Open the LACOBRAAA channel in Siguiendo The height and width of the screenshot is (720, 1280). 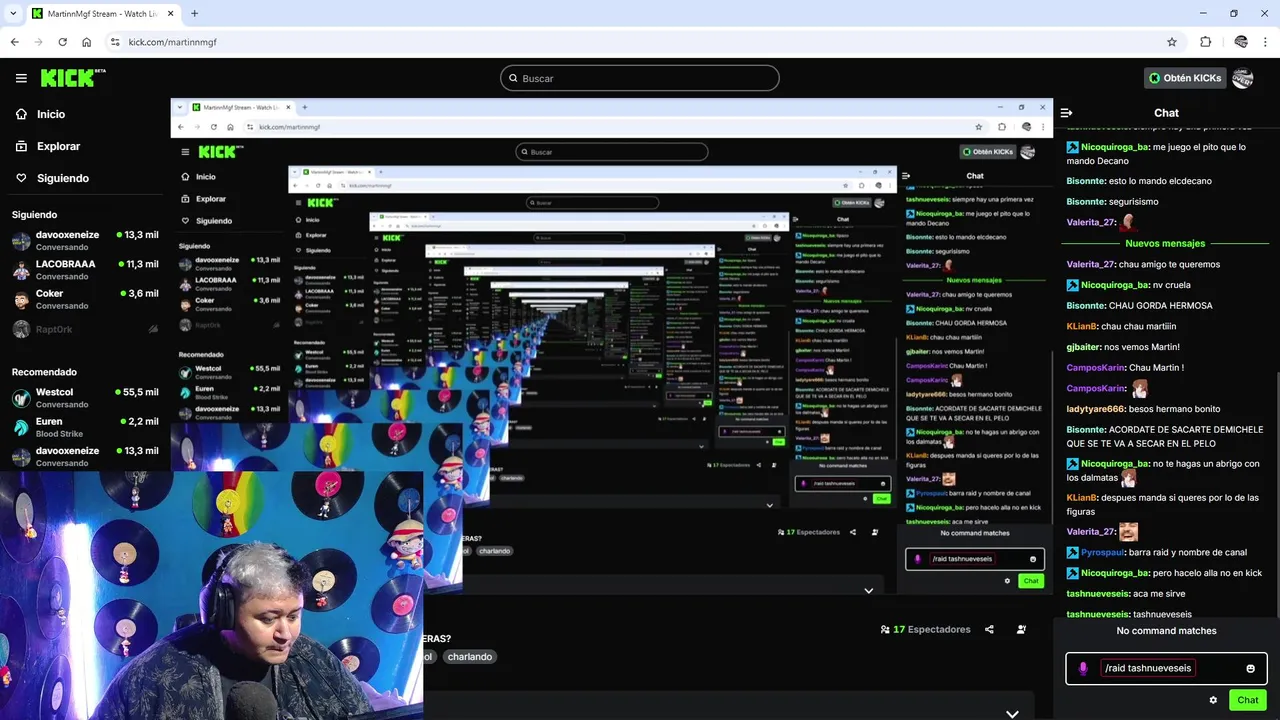(85, 269)
